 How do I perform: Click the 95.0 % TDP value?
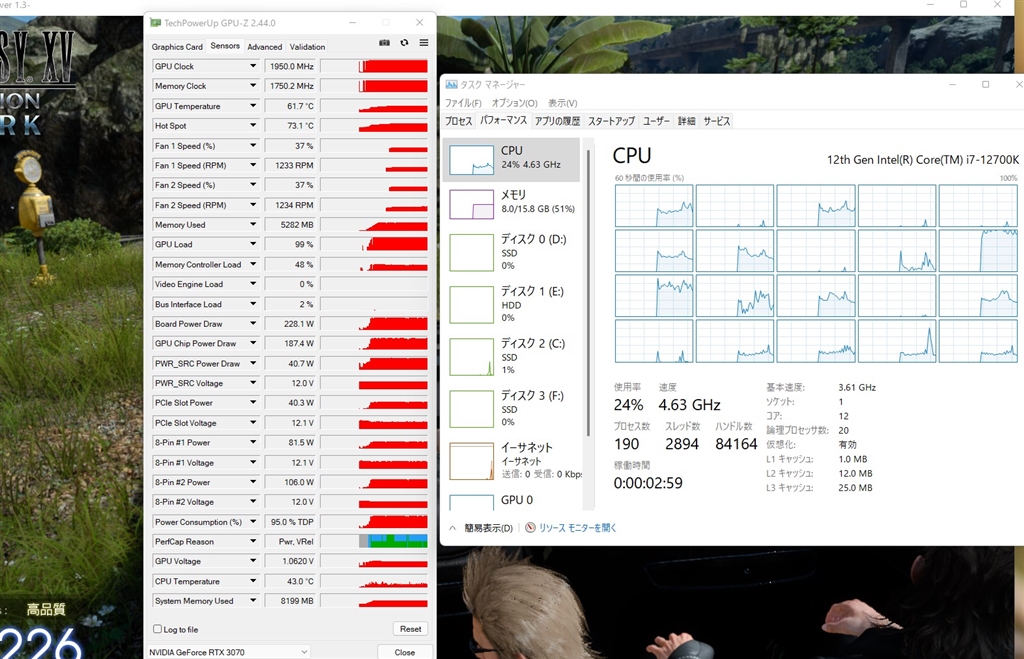(290, 522)
